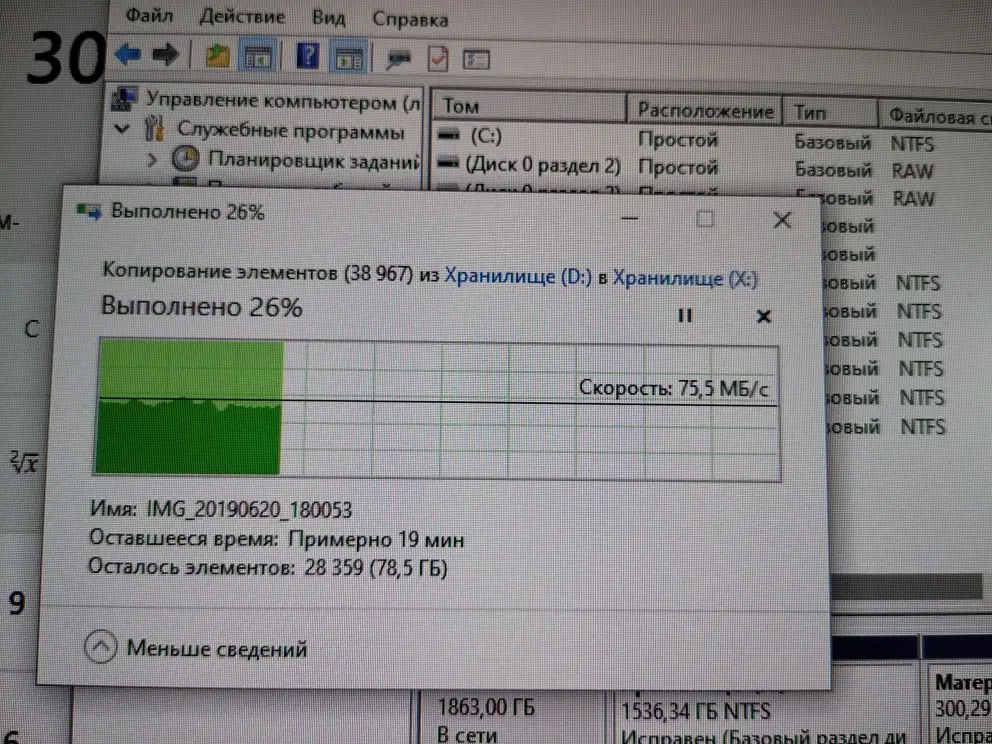Image resolution: width=992 pixels, height=744 pixels.
Task: Sort by the Том column header
Action: pos(529,106)
